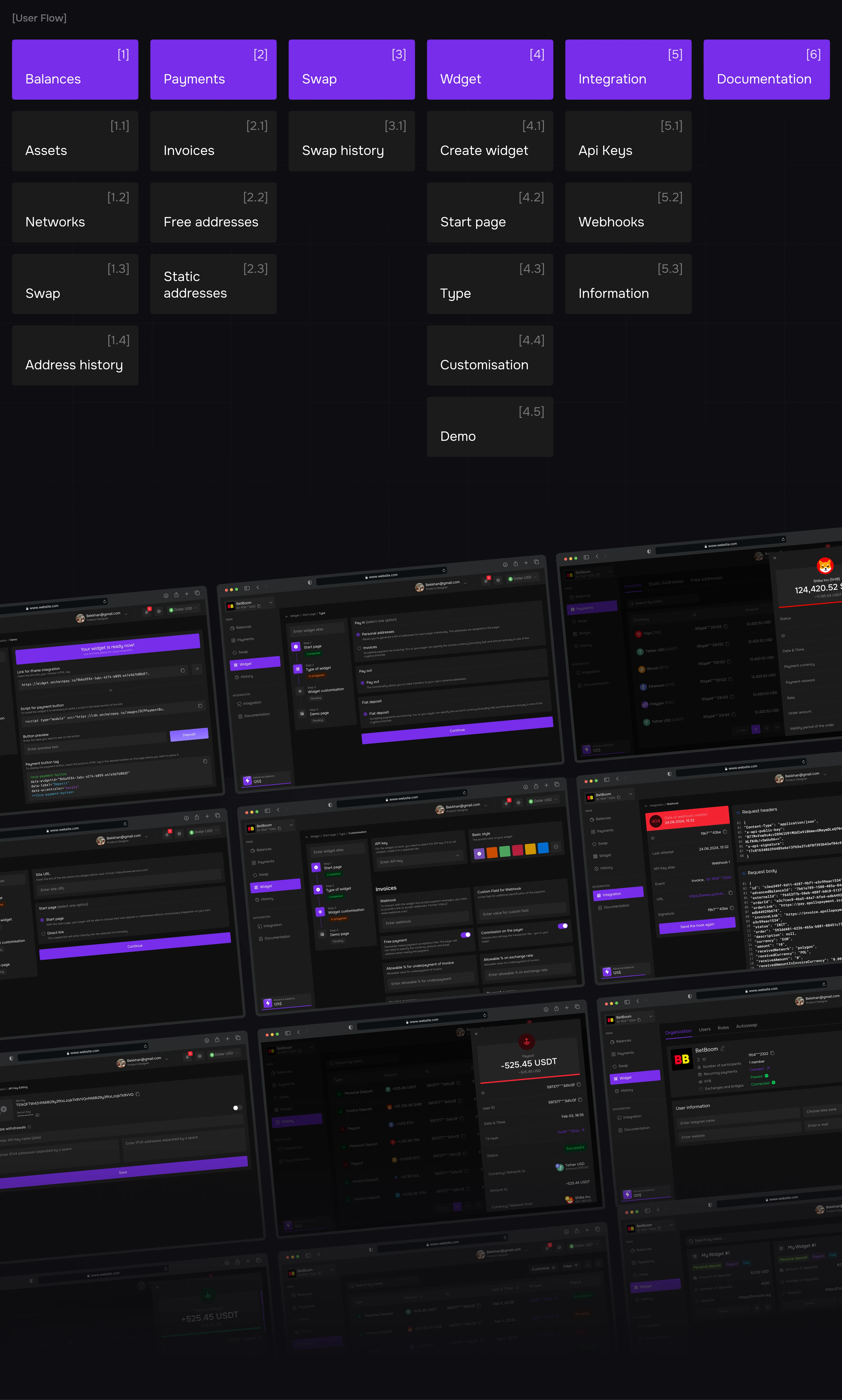Viewport: 842px width, 1400px height.
Task: Open Bekkhan account dropdown in Webhook window
Action: tap(825, 774)
